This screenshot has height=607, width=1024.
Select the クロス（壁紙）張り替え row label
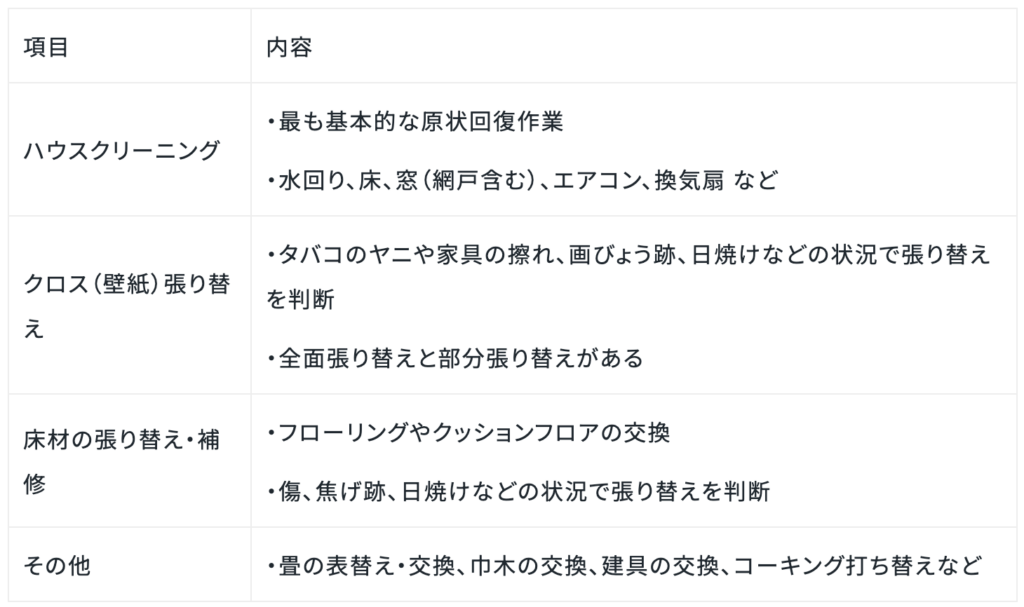pyautogui.click(x=126, y=285)
